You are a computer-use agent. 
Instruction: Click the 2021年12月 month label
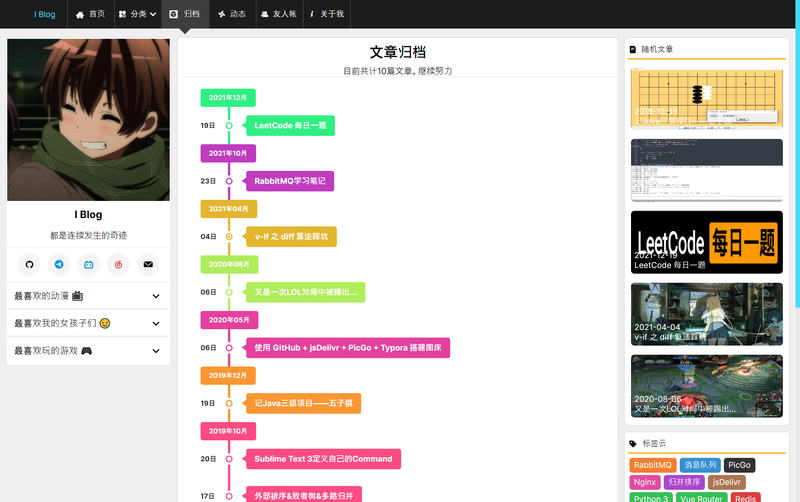(x=228, y=97)
